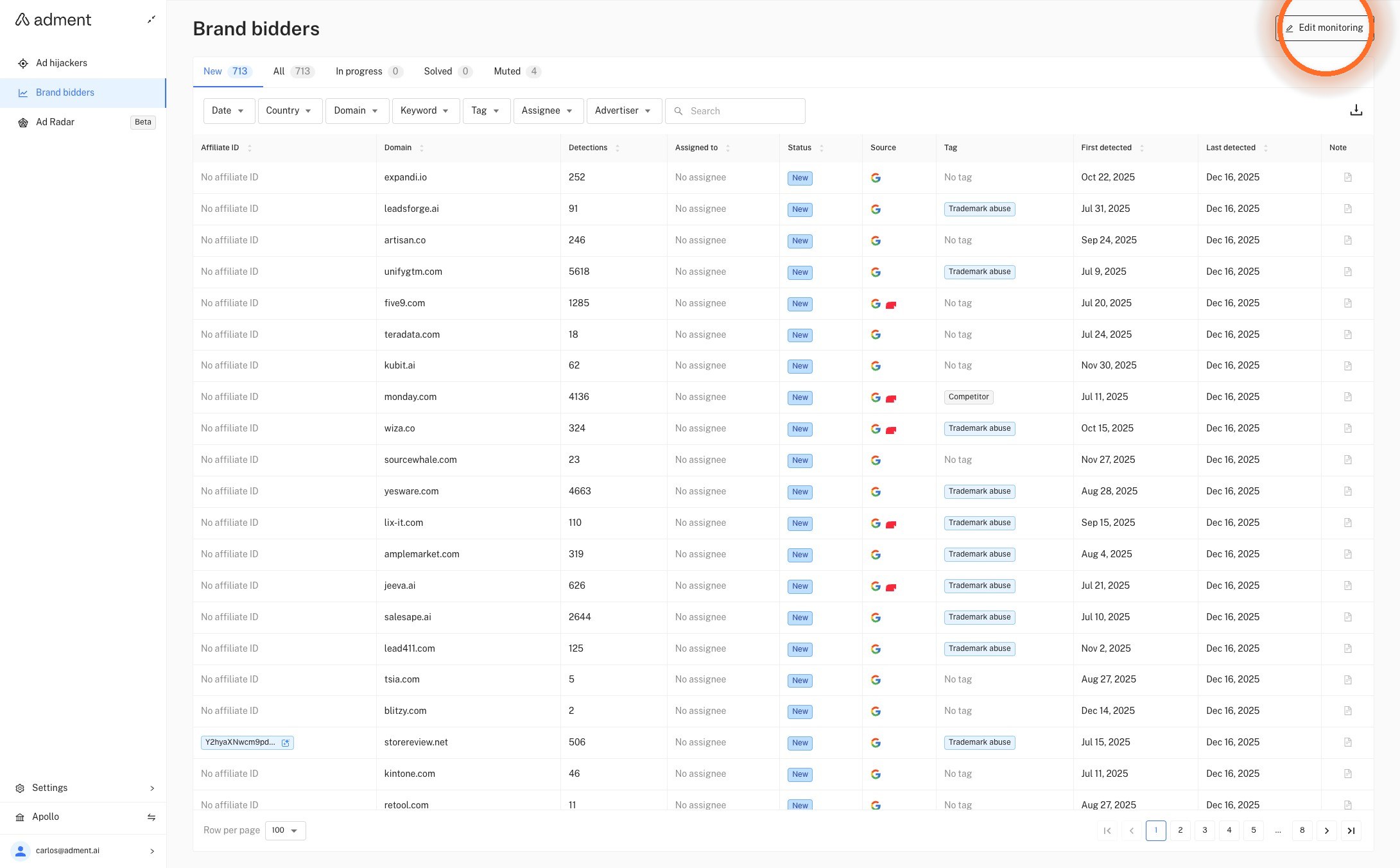
Task: Focus the Search input field
Action: [735, 111]
